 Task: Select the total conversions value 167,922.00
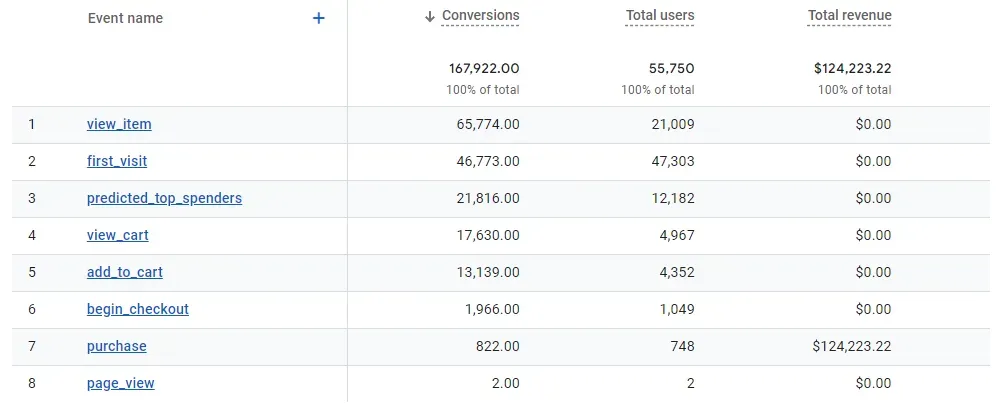tap(484, 68)
